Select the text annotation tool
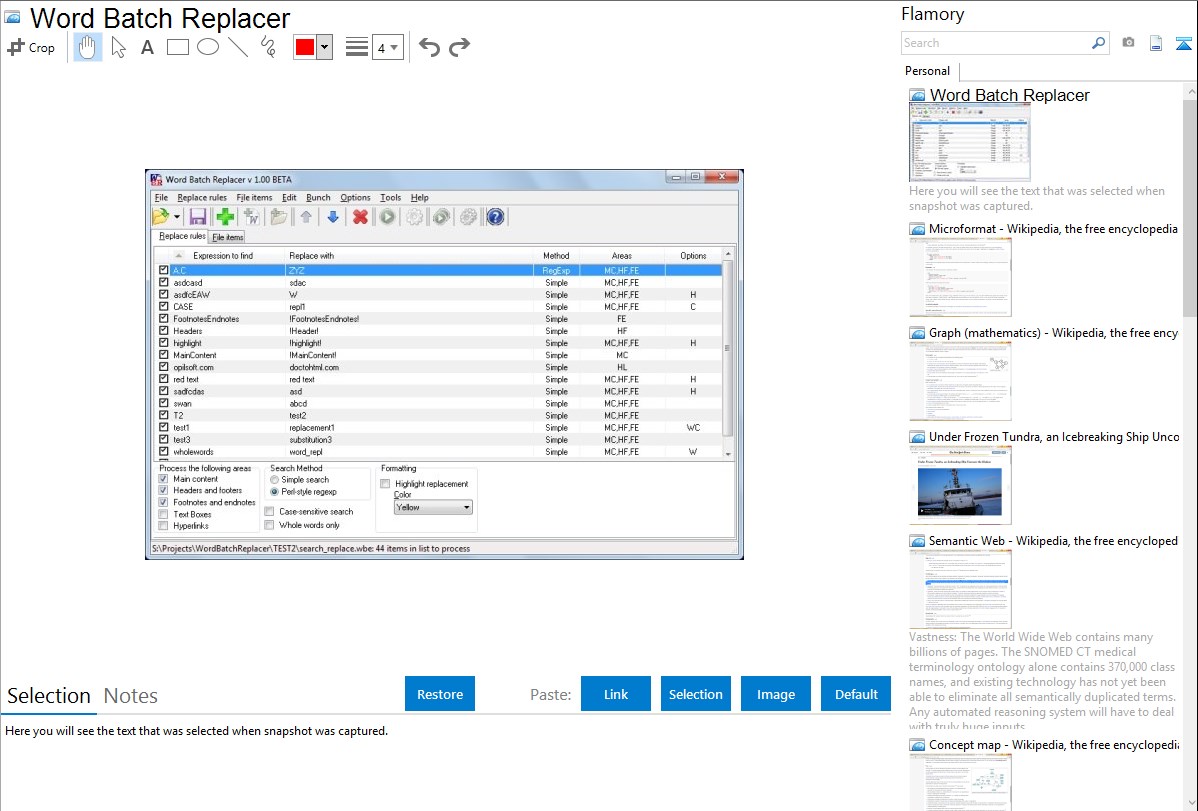 [147, 47]
